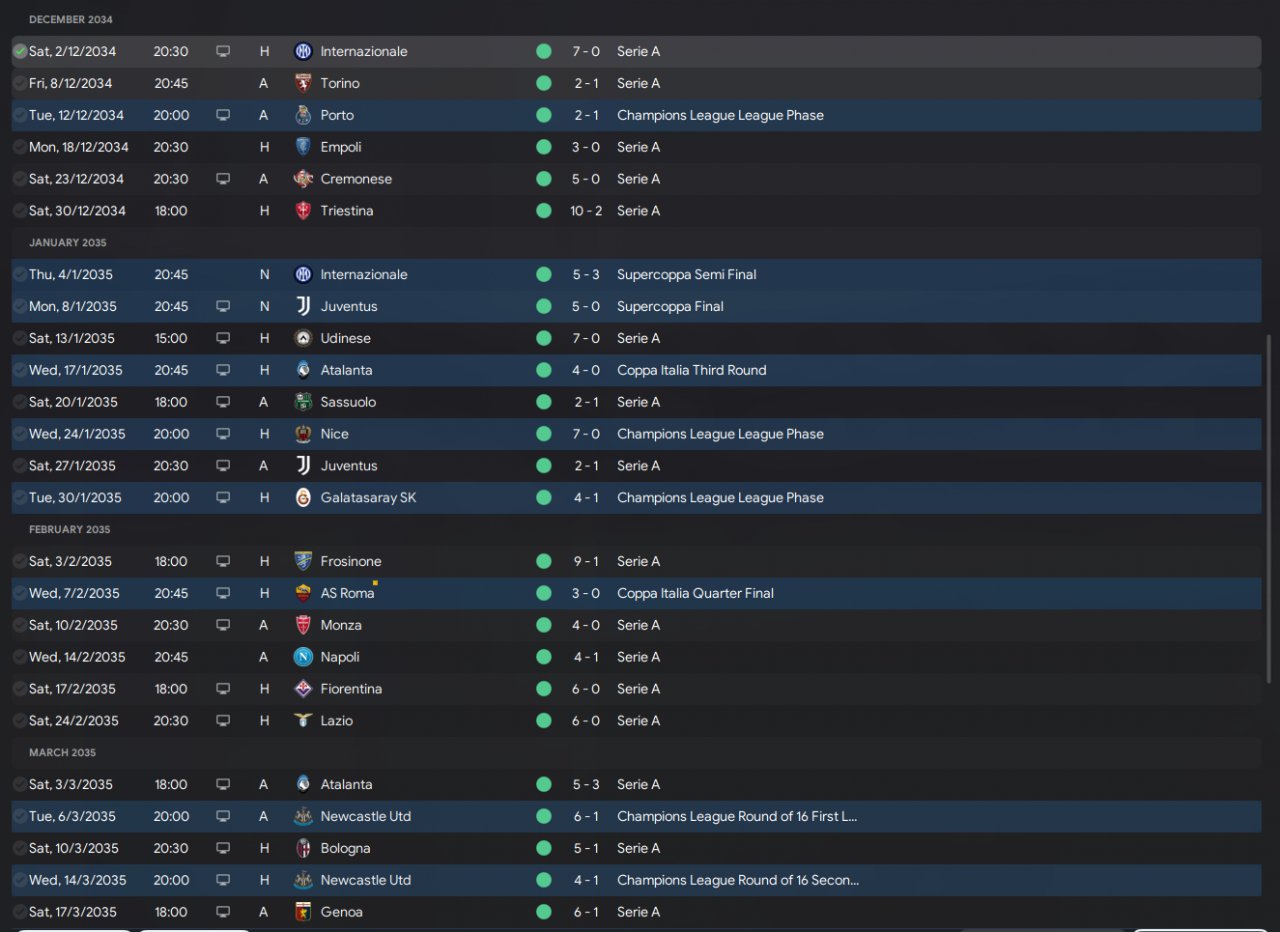
Task: Toggle the selection circle on the Empoli row
Action: [x=20, y=147]
